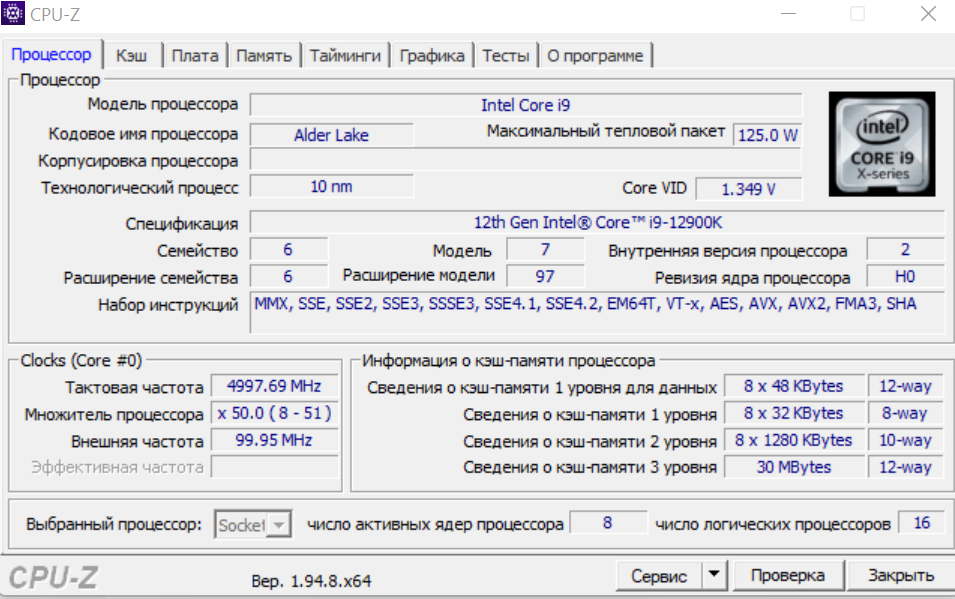Screen dimensions: 955x599
Task: Click the 8 x 48 KBytes L1 data cache value
Action: pyautogui.click(x=794, y=386)
